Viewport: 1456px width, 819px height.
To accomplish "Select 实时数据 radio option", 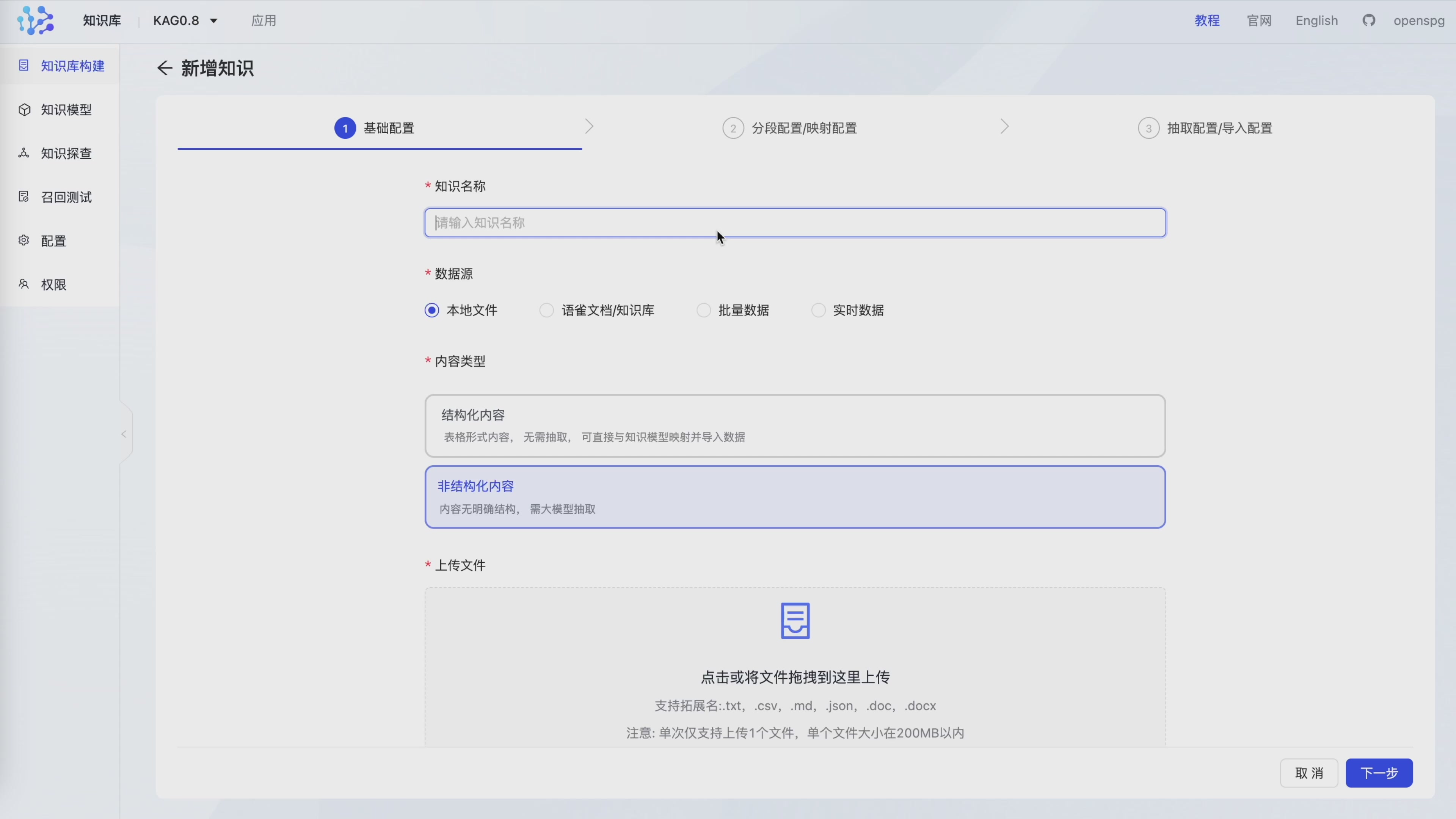I will coord(818,310).
